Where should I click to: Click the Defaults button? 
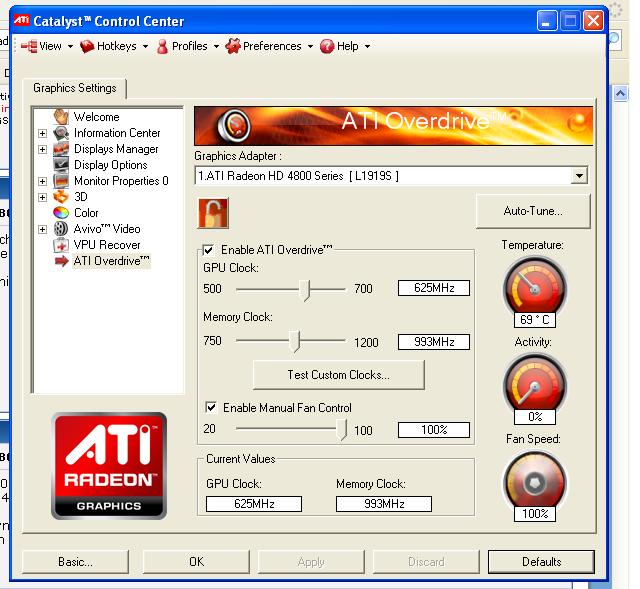tap(541, 562)
